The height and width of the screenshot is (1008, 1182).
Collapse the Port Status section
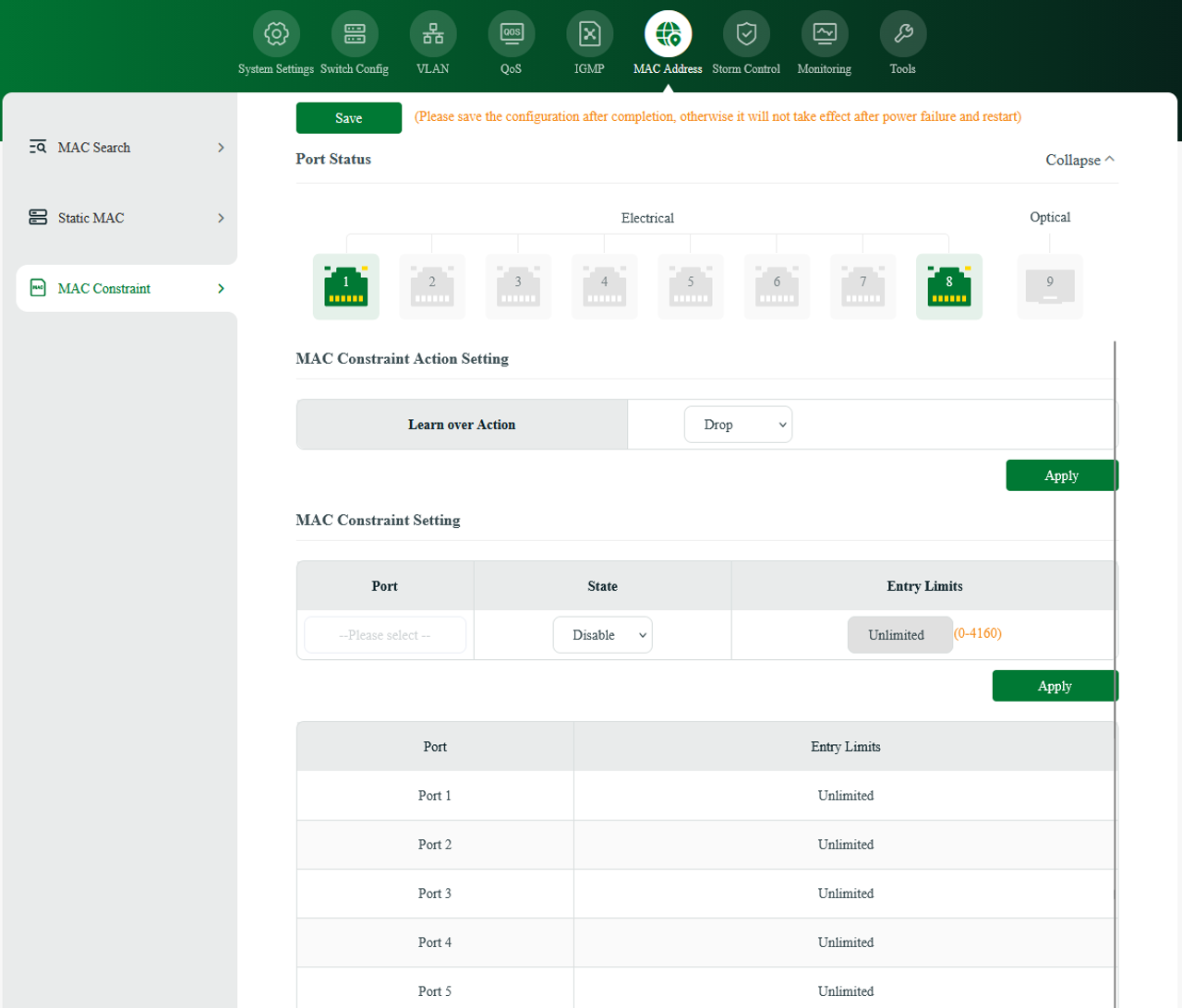(x=1079, y=160)
